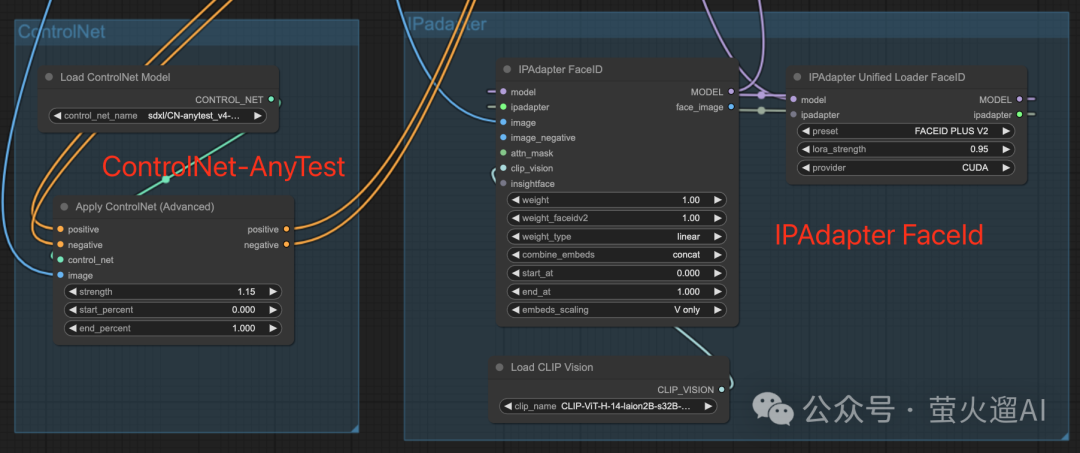Open the clip_name CLIP-ViT-H-14 dropdown

click(x=608, y=406)
